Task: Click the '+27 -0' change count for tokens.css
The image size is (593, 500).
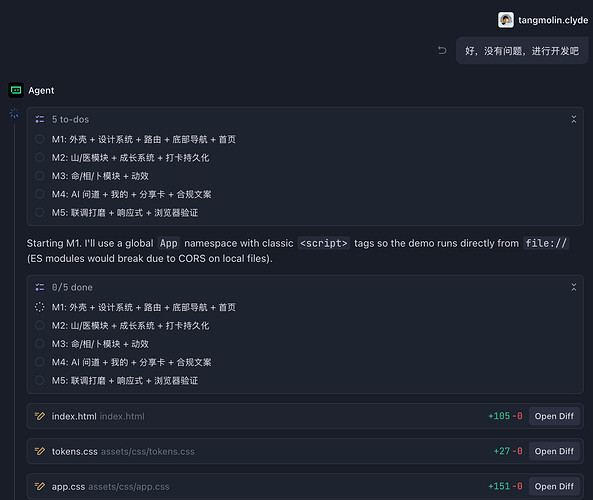Action: [508, 451]
